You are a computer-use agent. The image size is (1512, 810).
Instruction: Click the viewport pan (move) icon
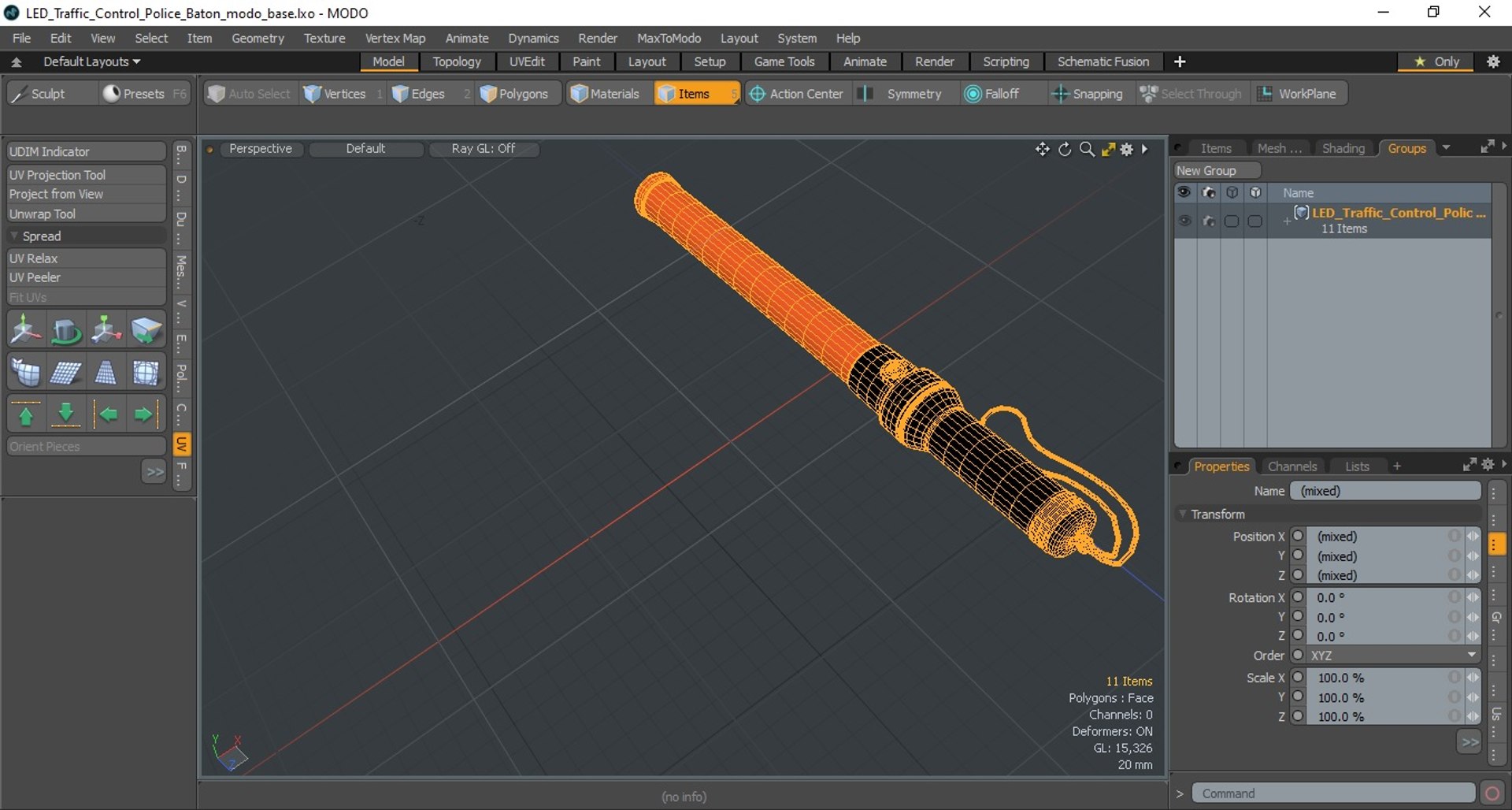point(1043,149)
